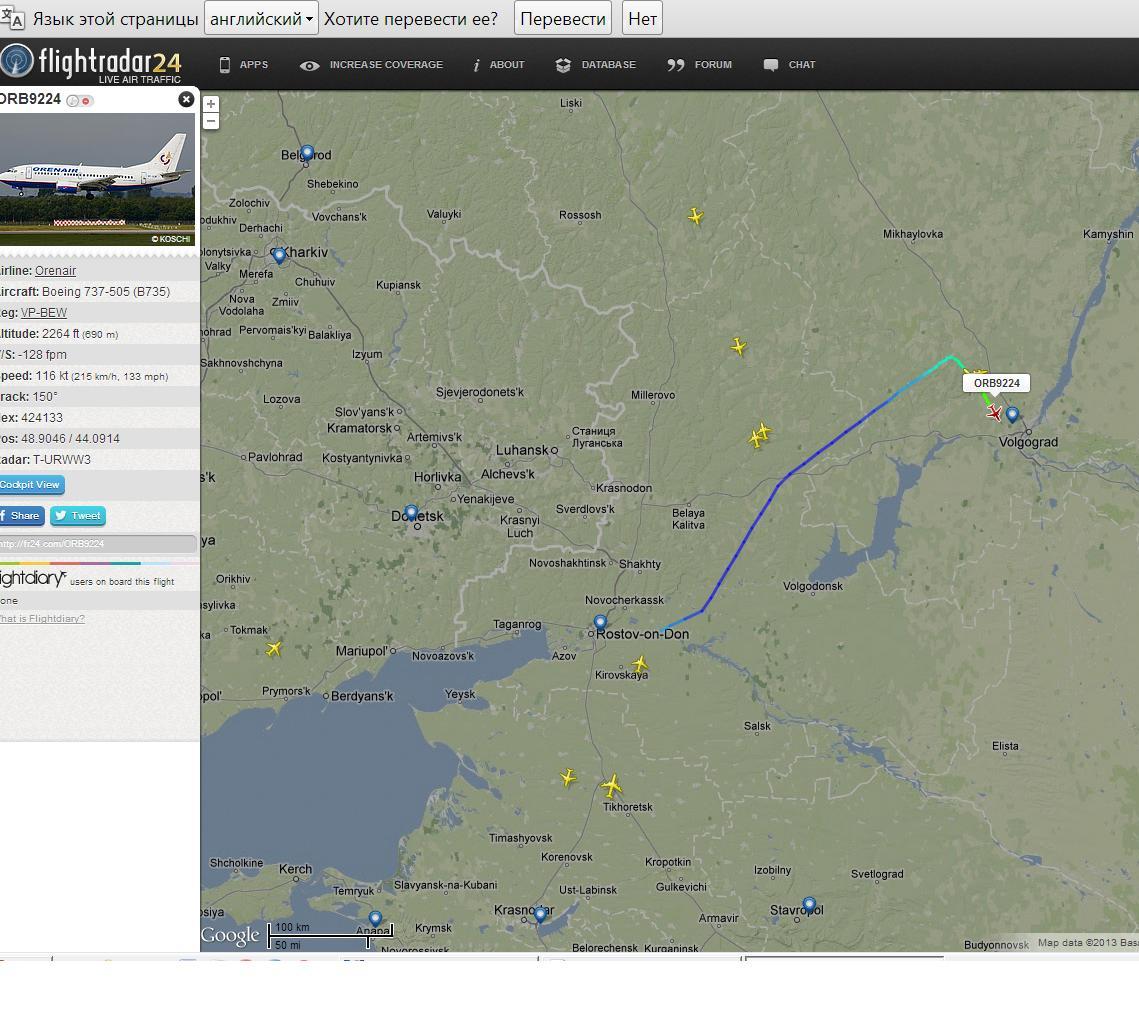Open the 'What is Flightdiary?' link
1139x1025 pixels.
tap(42, 619)
